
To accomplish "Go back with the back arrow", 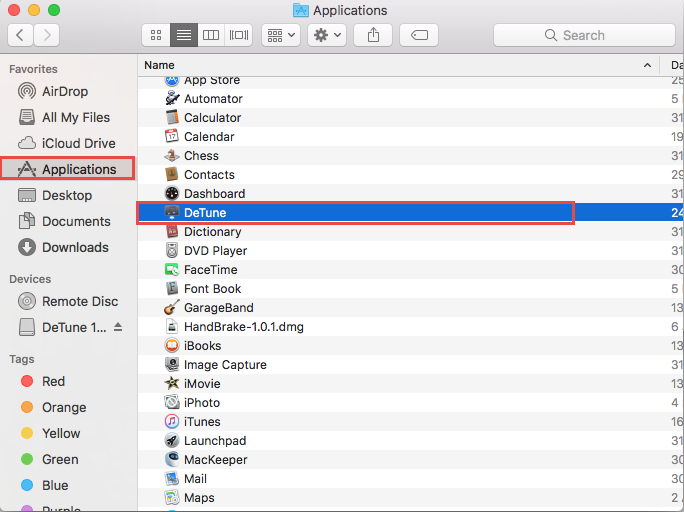I will click(x=21, y=35).
